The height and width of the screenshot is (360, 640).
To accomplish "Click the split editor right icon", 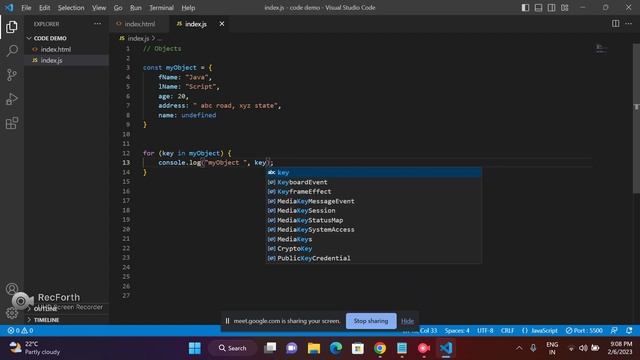I will click(616, 24).
